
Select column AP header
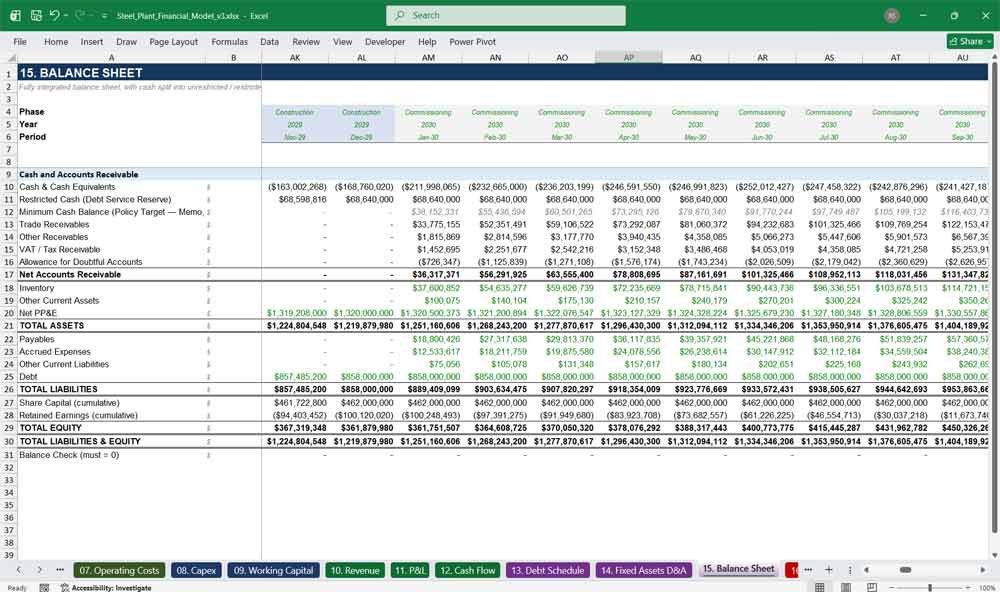point(629,57)
